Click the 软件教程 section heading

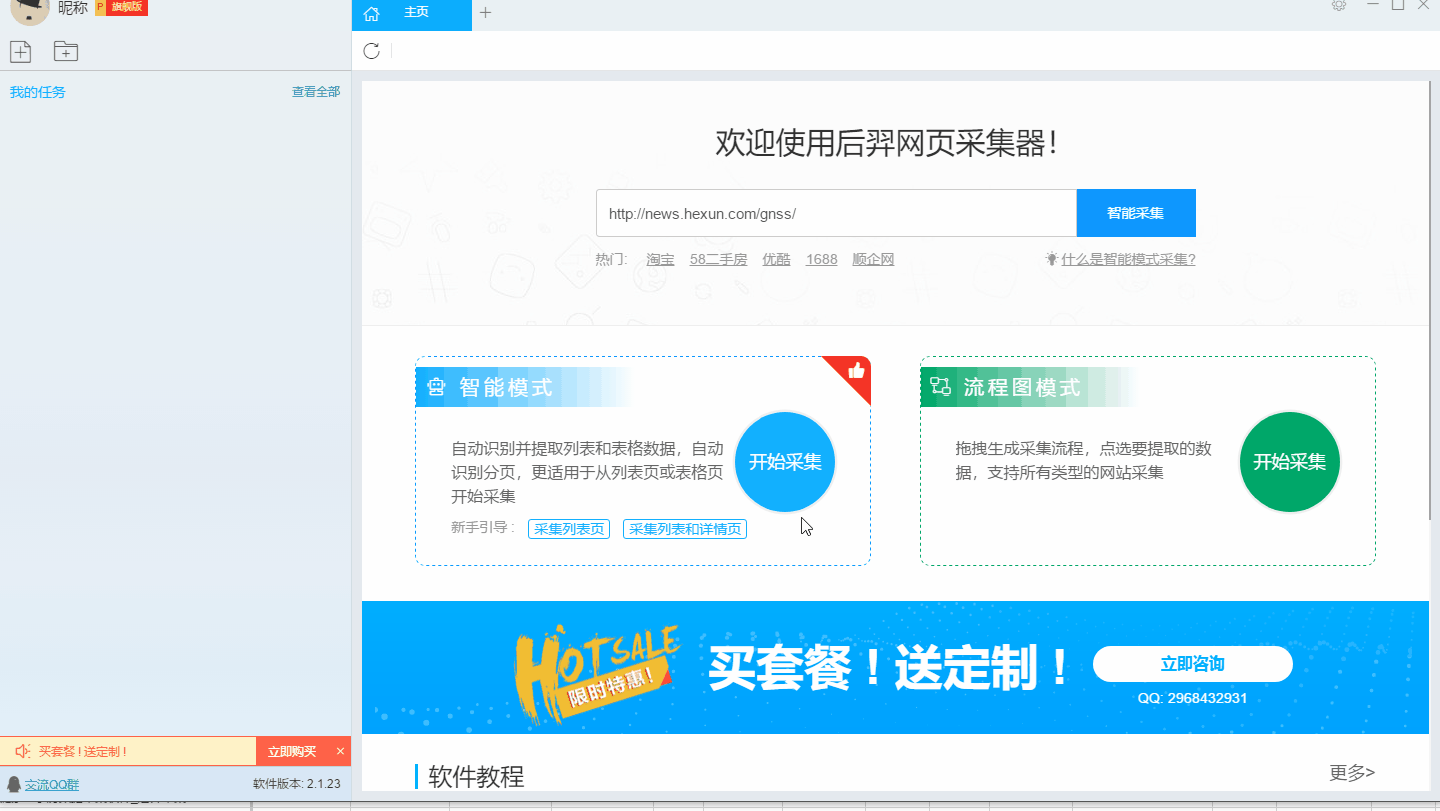tap(476, 776)
